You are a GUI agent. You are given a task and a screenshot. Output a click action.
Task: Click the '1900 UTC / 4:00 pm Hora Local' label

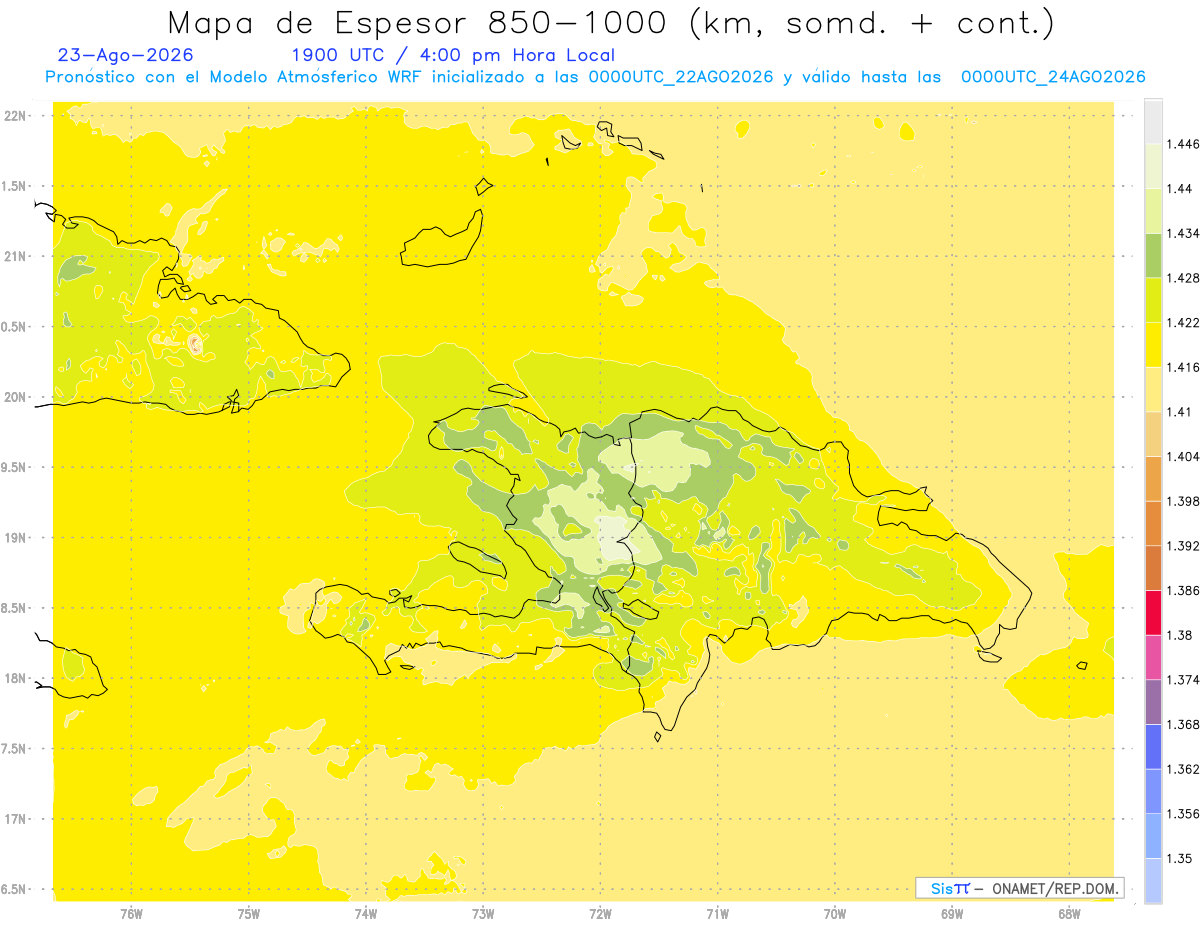[x=453, y=55]
